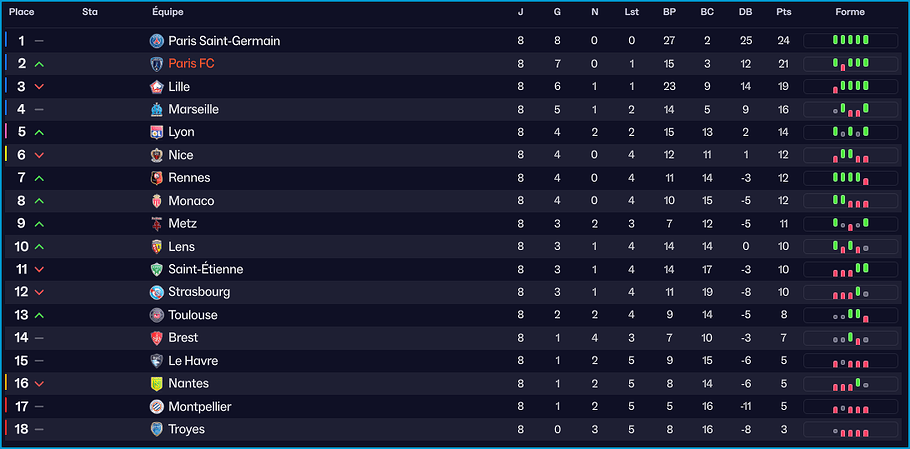Sort standings by DB goal difference header
Screen dimensions: 910x449
click(745, 12)
